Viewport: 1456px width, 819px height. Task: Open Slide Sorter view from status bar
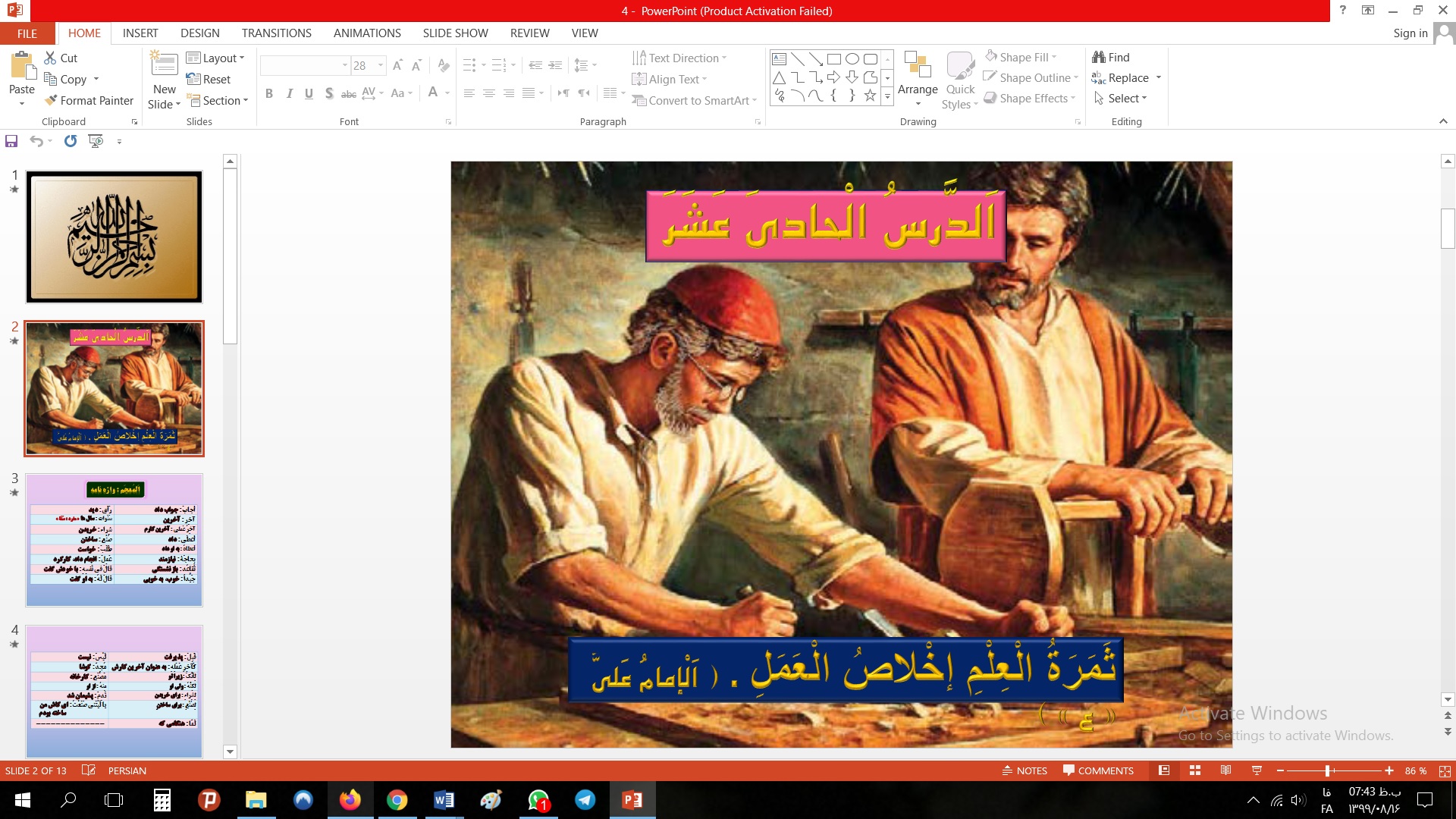tap(1195, 770)
